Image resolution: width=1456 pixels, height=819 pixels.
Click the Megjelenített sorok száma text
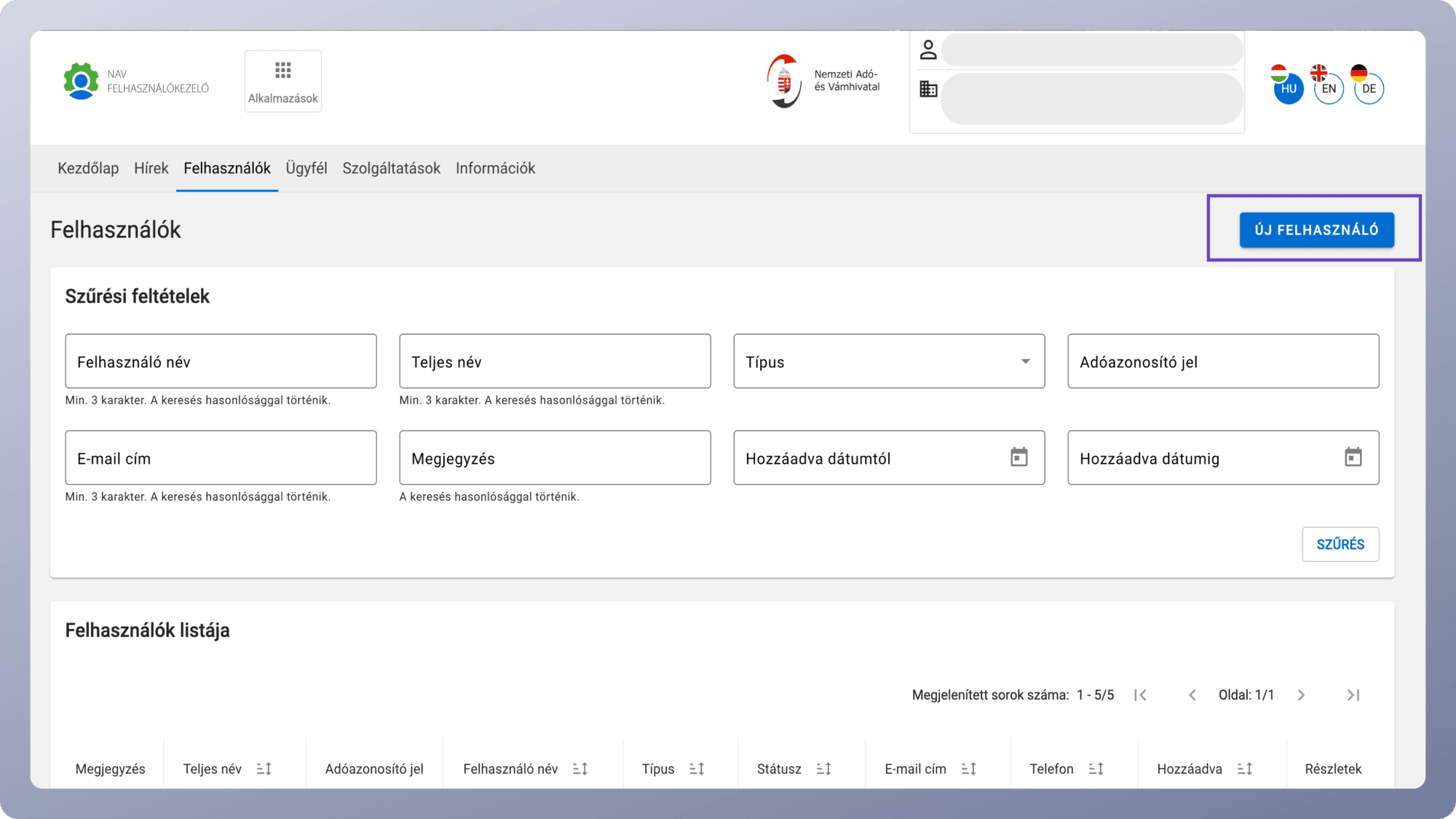[x=990, y=695]
